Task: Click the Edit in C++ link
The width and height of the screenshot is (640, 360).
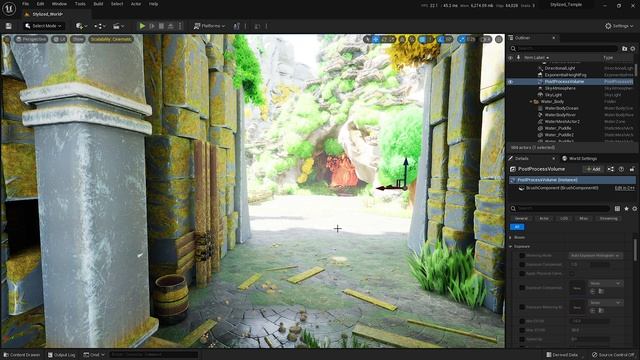Action: coord(624,188)
